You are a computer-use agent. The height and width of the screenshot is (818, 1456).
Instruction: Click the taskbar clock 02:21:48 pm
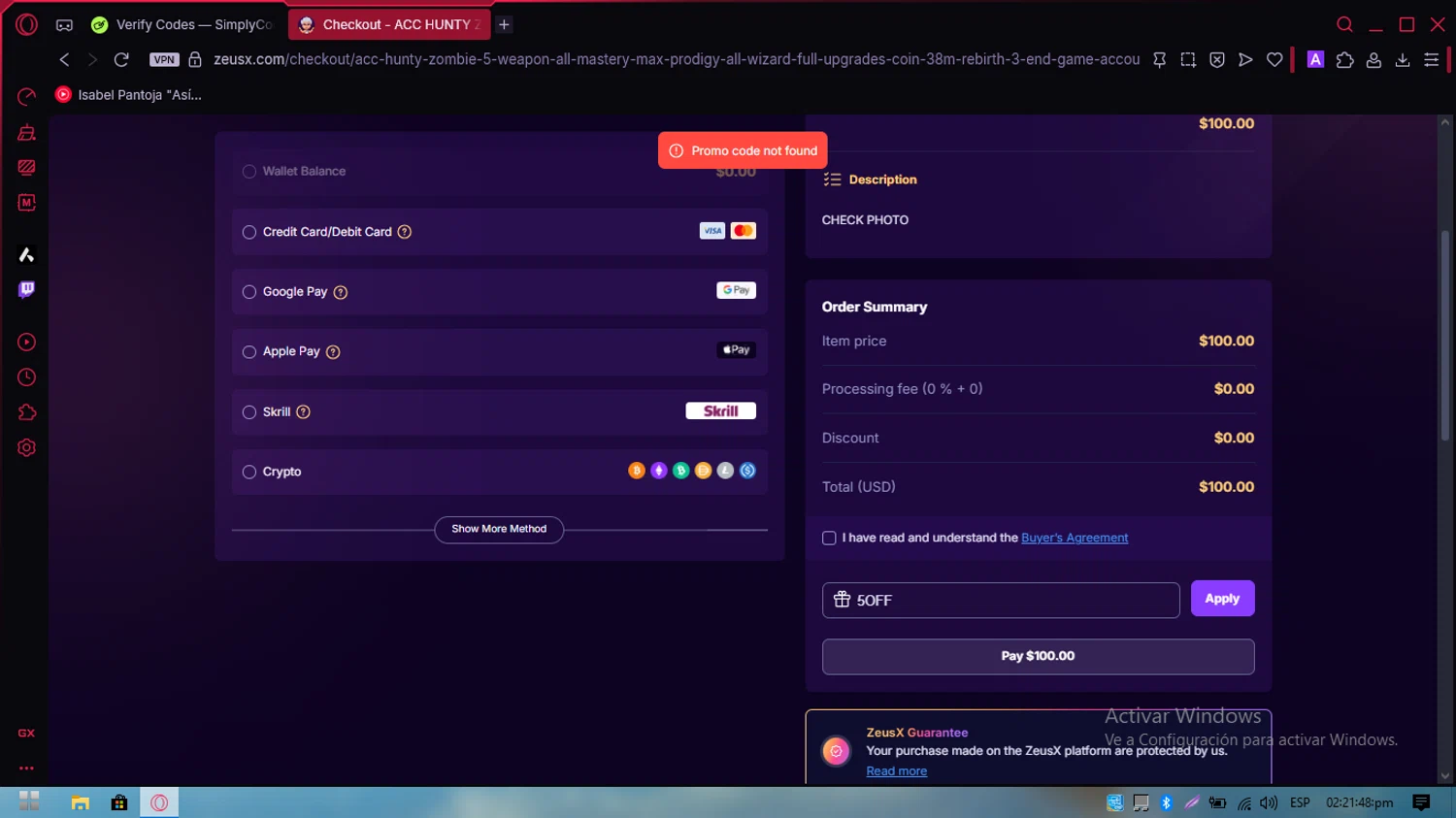pos(1359,802)
